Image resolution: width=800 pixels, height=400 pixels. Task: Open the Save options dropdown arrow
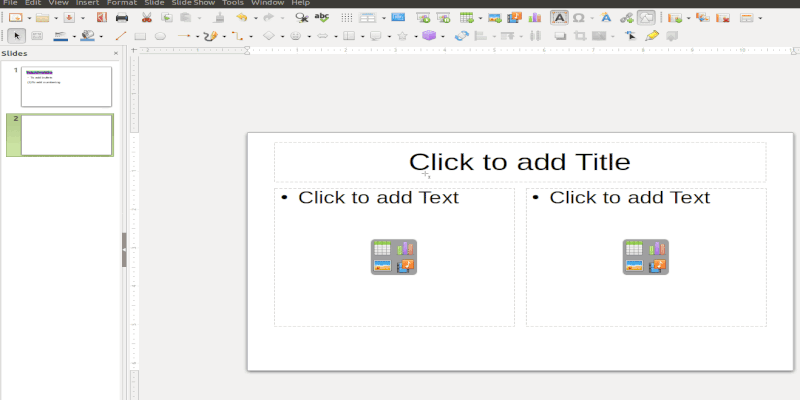(82, 18)
